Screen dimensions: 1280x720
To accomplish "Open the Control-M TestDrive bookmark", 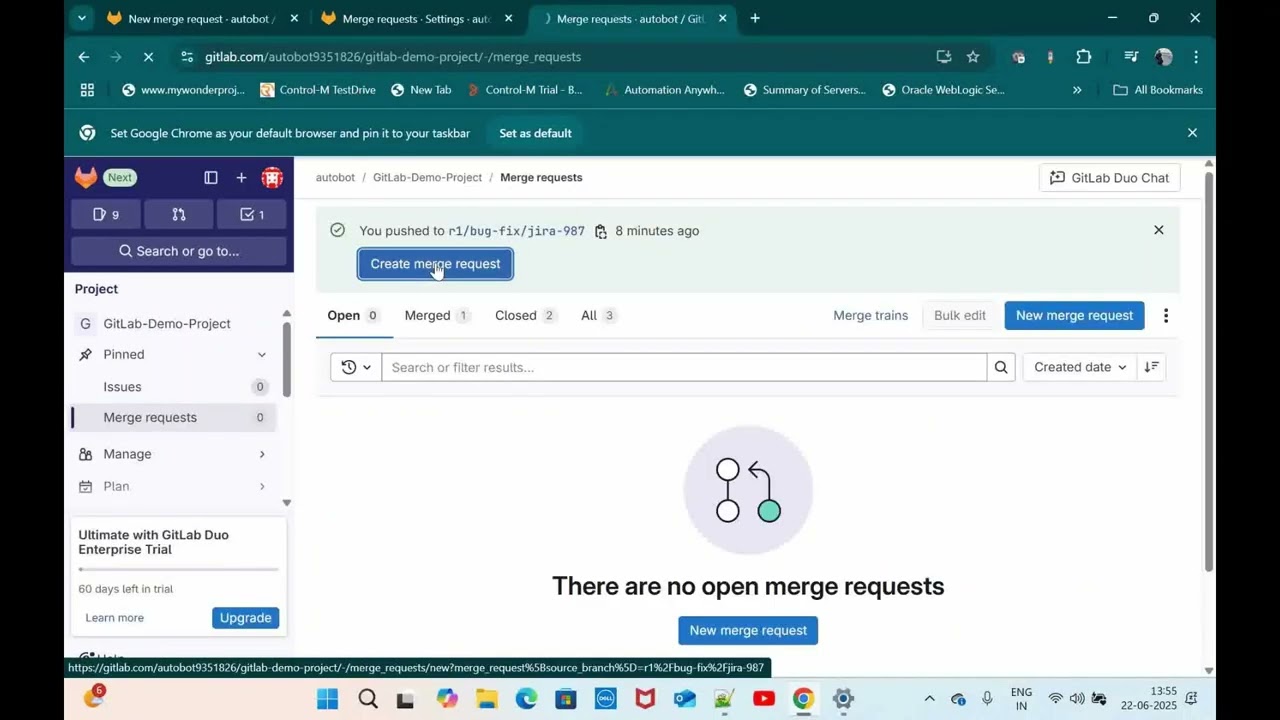I will pos(318,90).
